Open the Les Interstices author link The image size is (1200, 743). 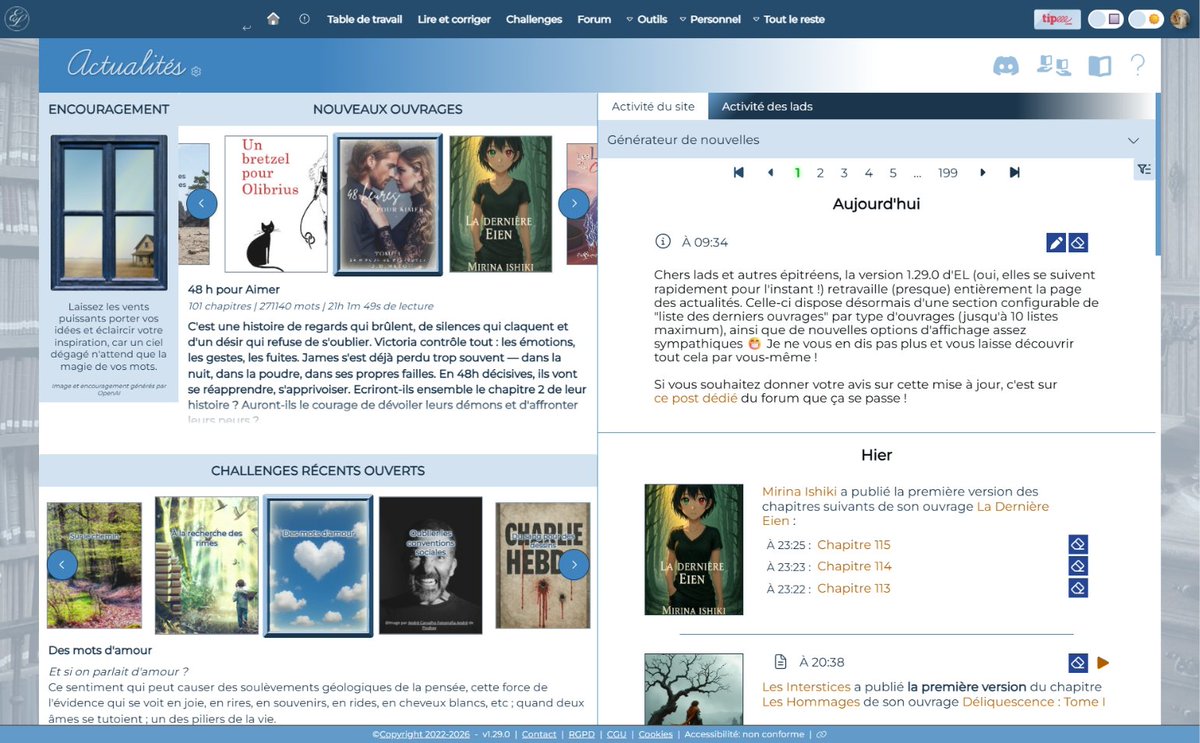[x=806, y=687]
